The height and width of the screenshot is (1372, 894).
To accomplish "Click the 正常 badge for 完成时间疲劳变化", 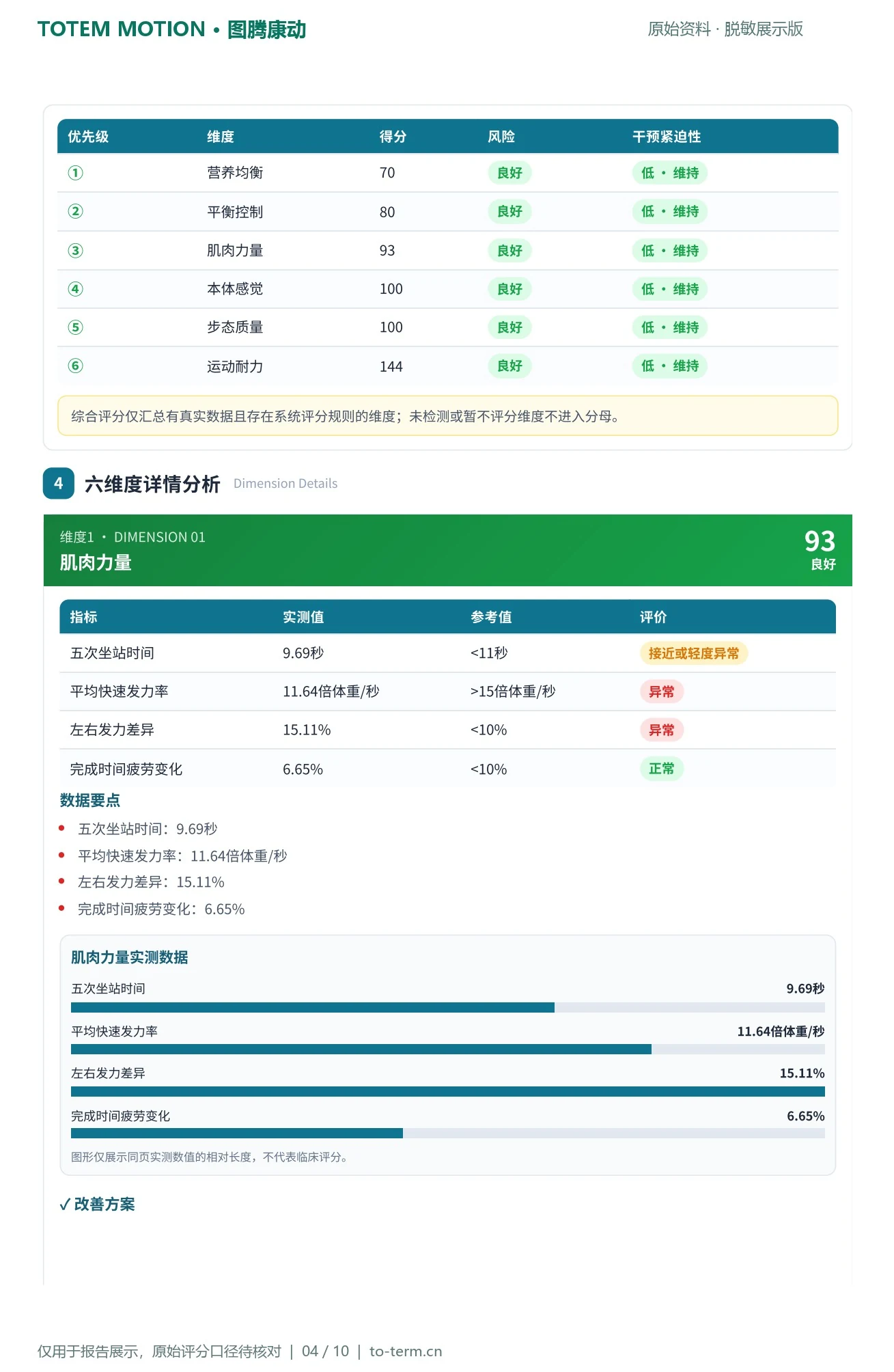I will 662,769.
